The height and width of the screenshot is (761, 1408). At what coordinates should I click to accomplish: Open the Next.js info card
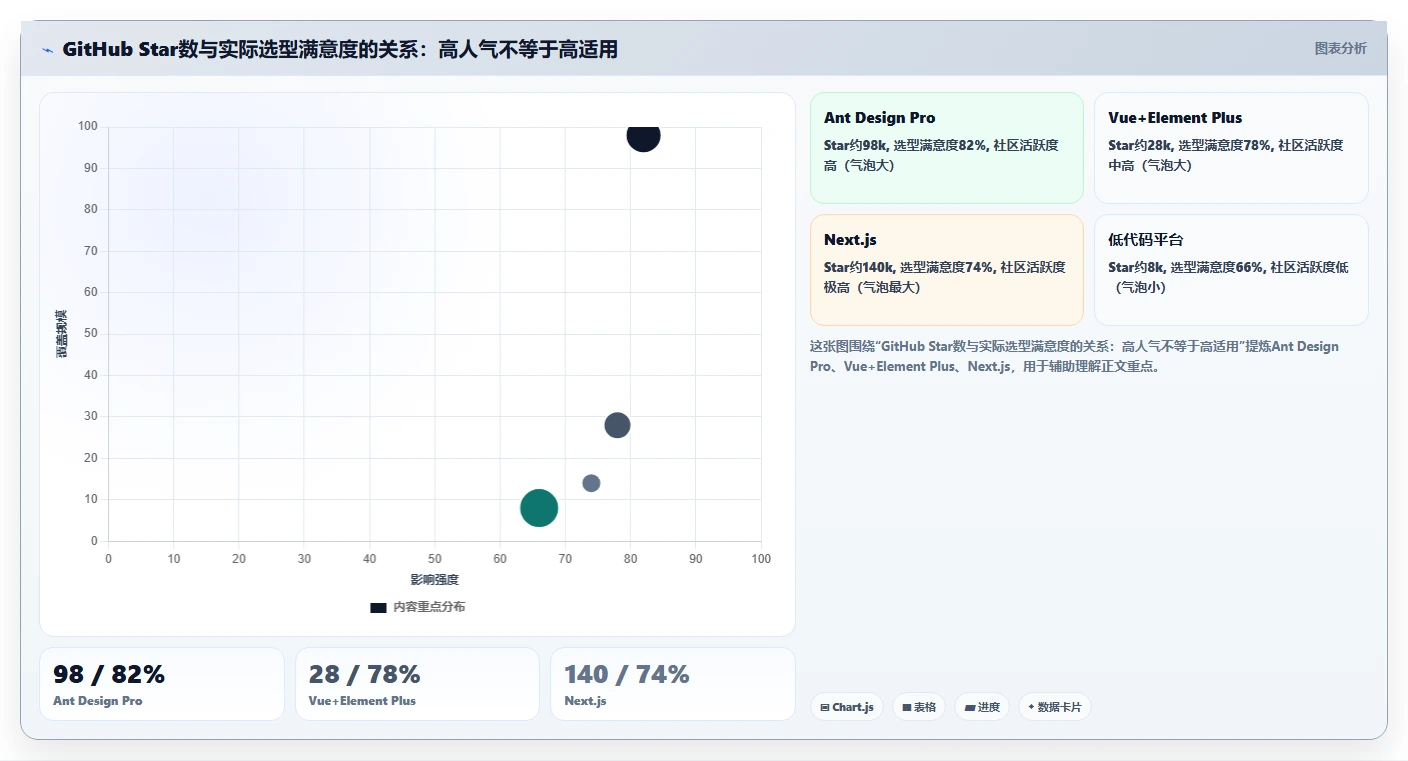(x=946, y=270)
